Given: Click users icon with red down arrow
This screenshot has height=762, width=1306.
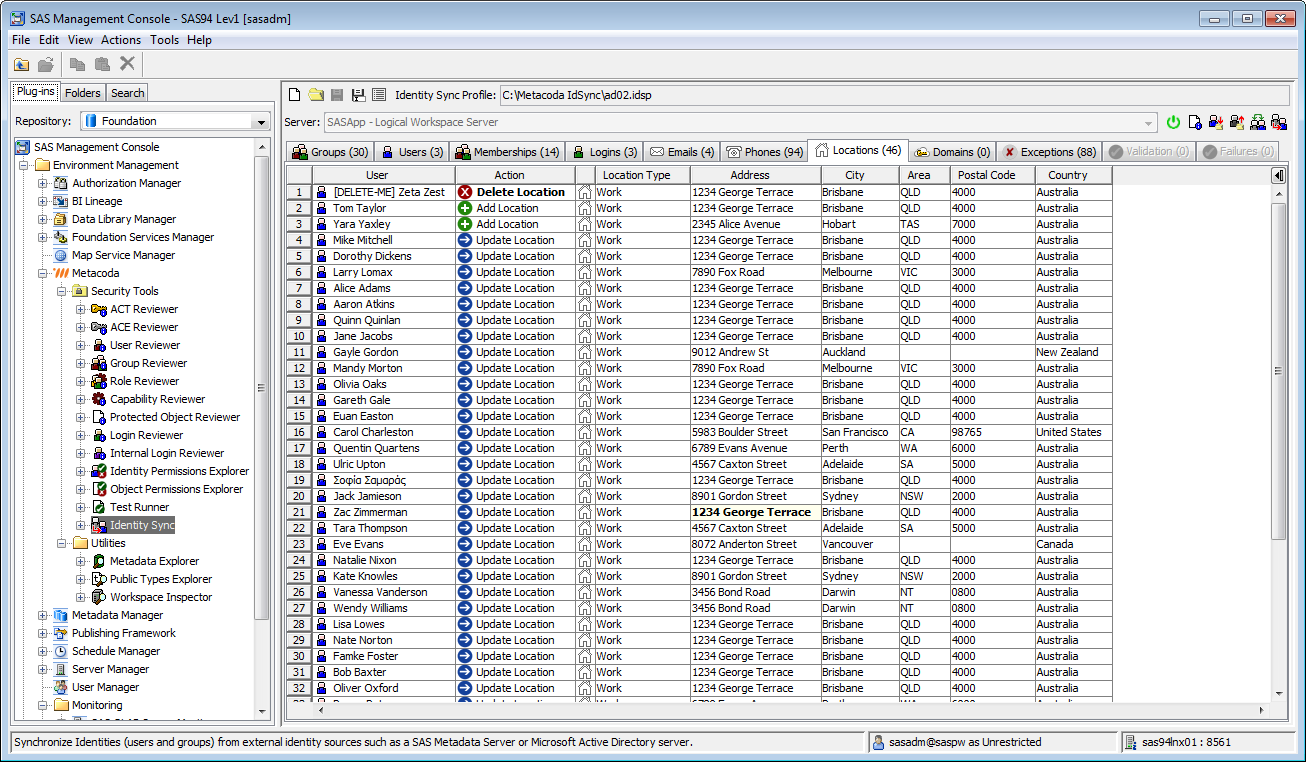Looking at the screenshot, I should coord(1216,122).
